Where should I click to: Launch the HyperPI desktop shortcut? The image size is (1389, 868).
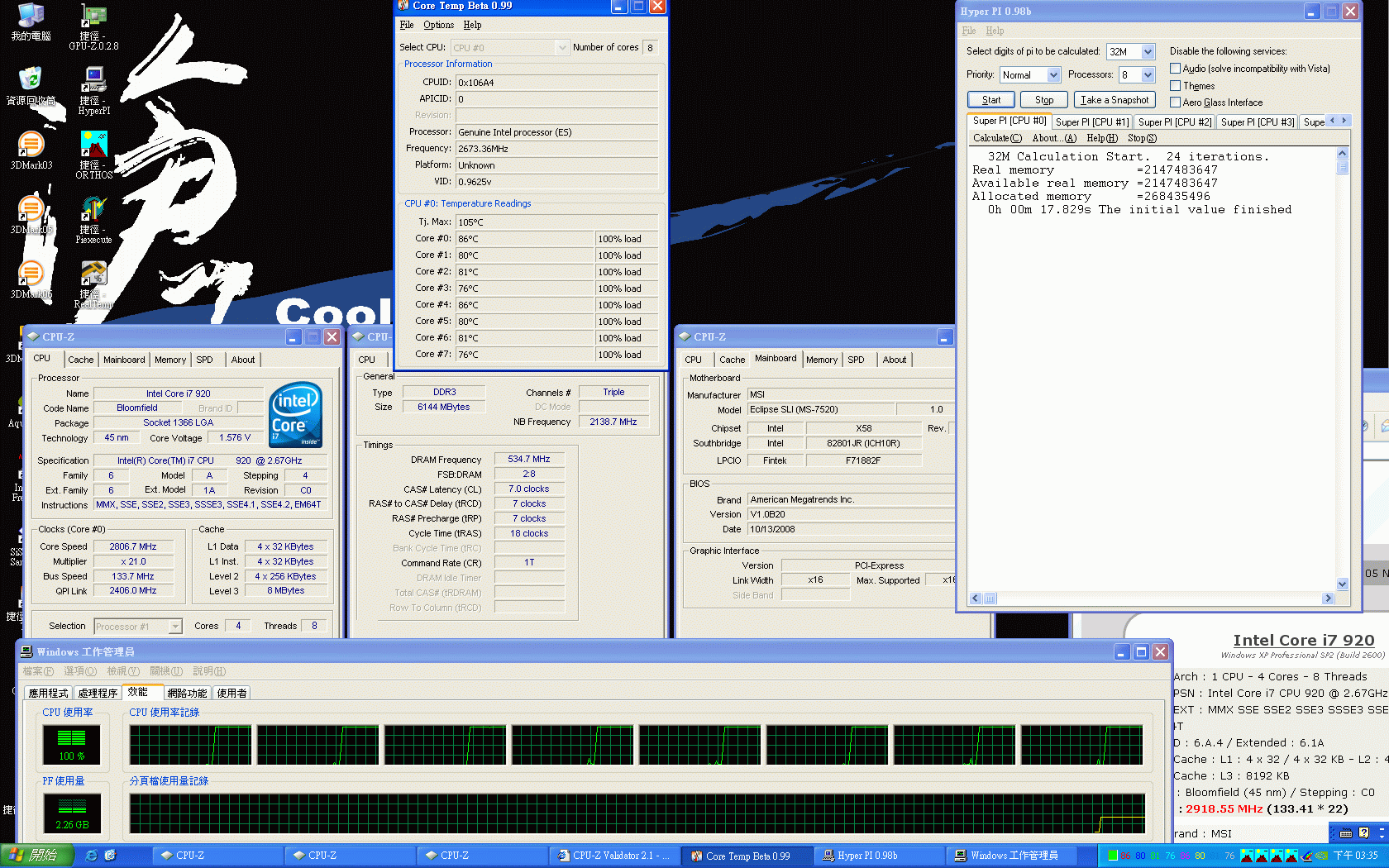pyautogui.click(x=93, y=91)
